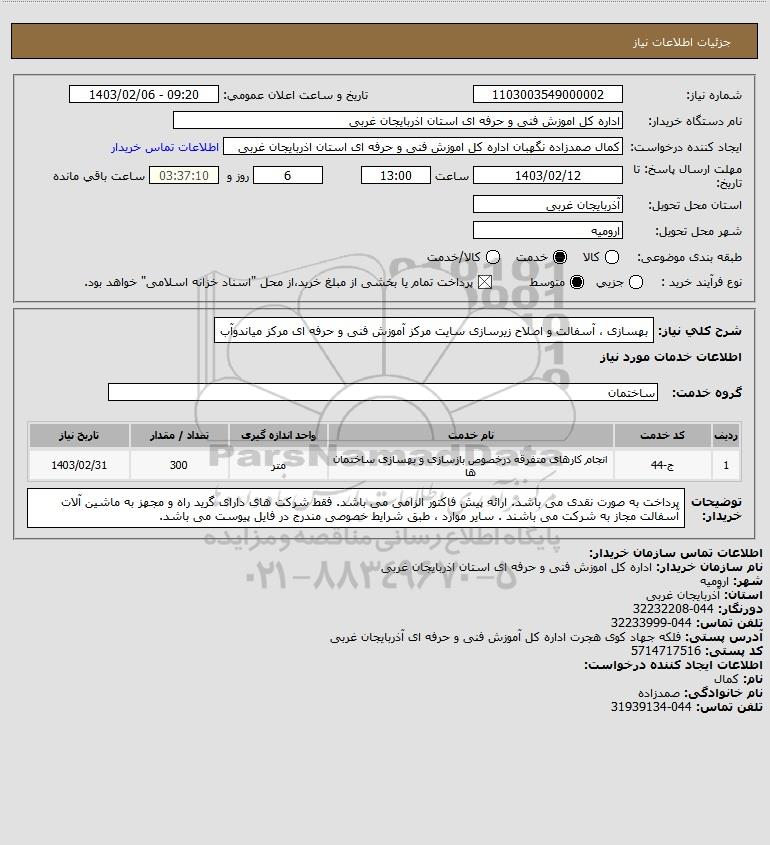Image resolution: width=770 pixels, height=845 pixels.
Task: Click the contact phone 32233999-044
Action: [651, 623]
